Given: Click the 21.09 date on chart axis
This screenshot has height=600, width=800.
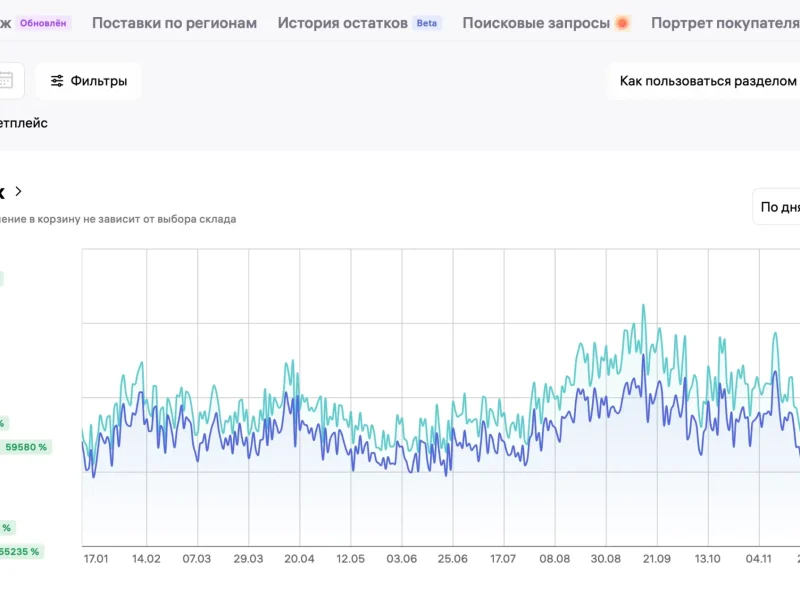Looking at the screenshot, I should pos(656,559).
